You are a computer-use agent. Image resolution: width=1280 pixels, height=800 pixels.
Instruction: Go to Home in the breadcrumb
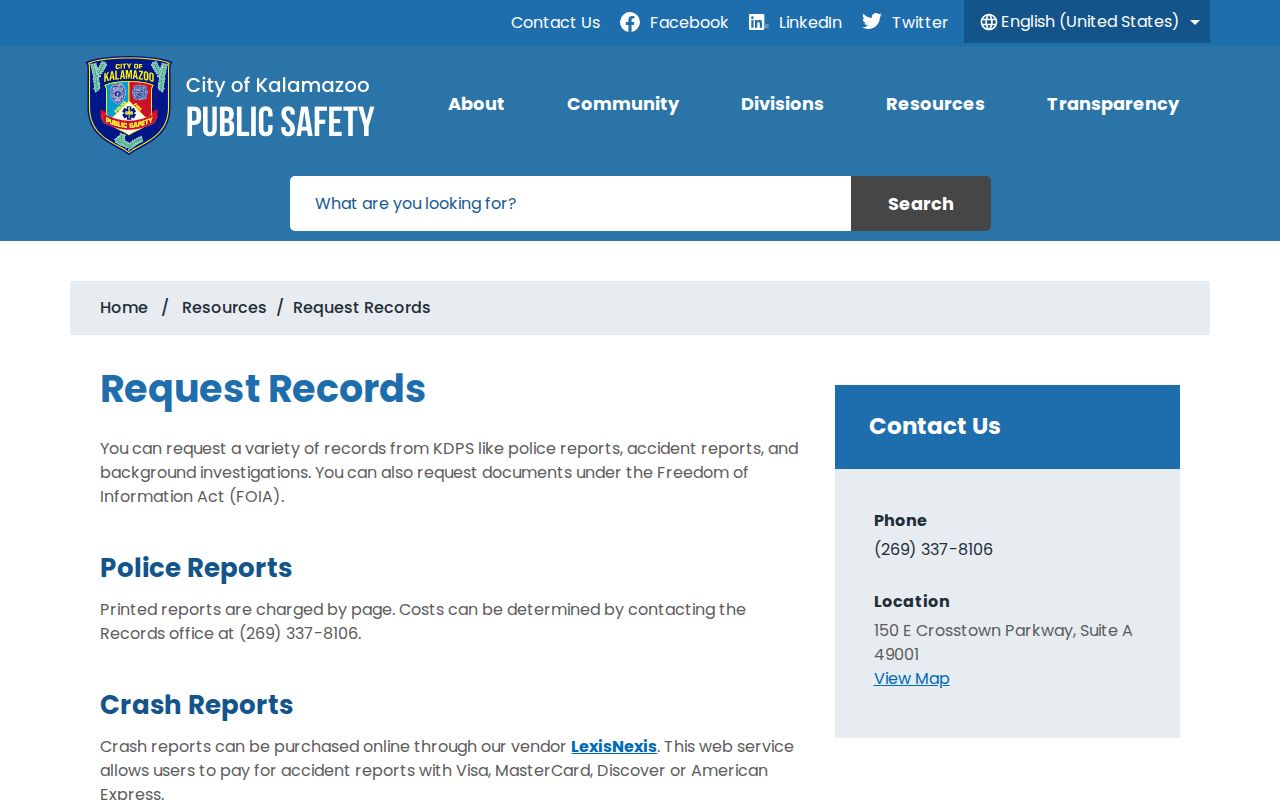[x=124, y=308]
